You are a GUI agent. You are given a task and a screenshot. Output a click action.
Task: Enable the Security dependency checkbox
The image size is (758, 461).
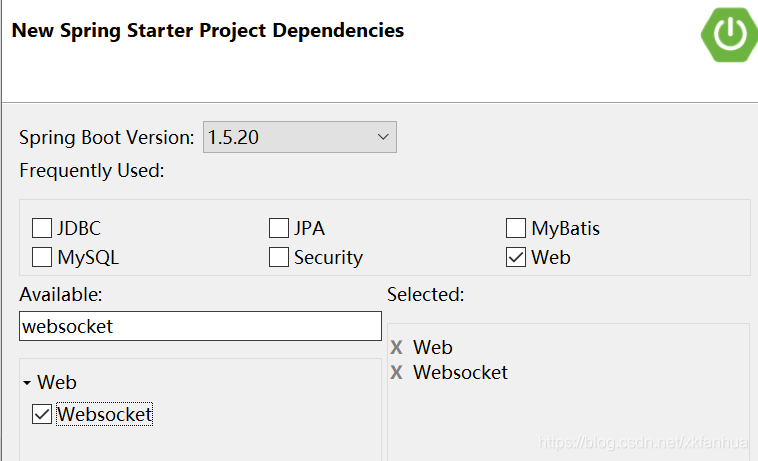point(279,257)
